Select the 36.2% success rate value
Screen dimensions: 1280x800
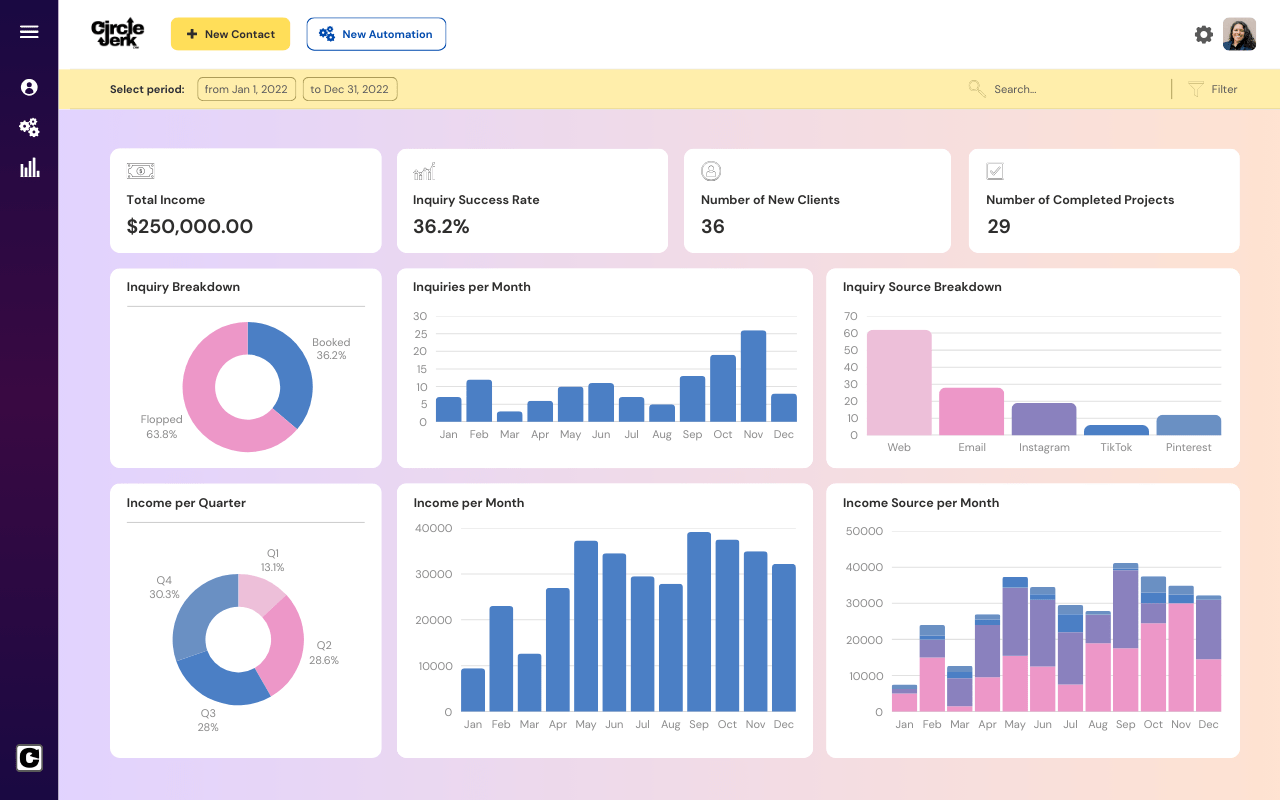pos(441,226)
